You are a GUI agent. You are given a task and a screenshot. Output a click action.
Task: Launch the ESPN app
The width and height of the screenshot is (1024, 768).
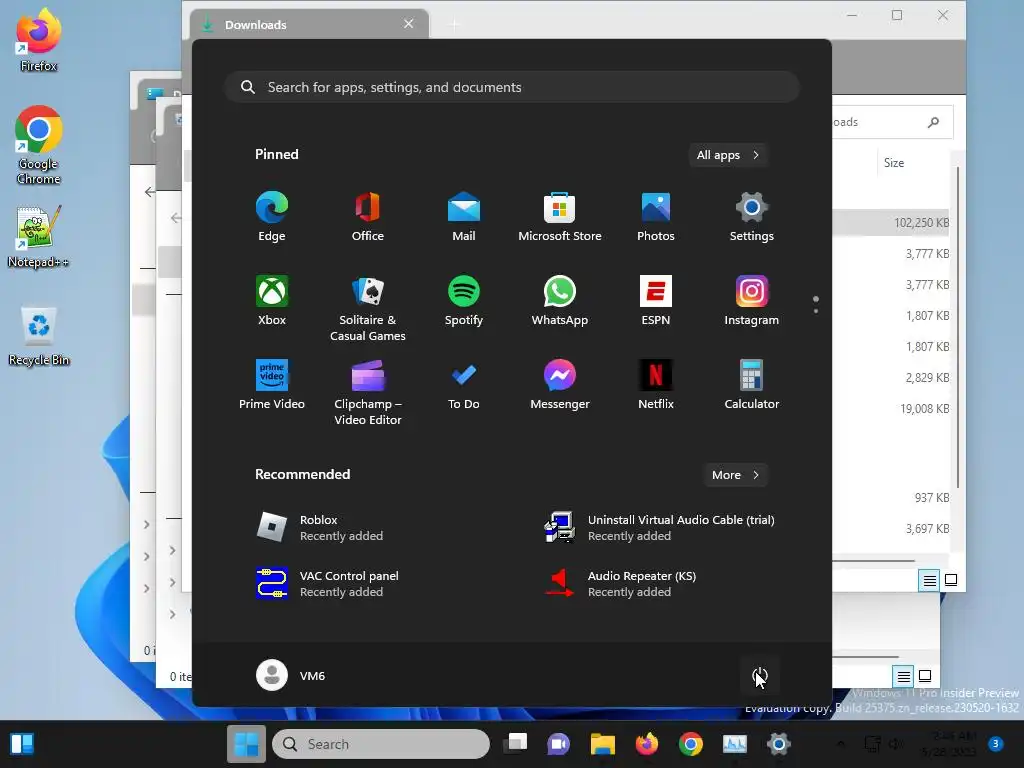pos(656,300)
